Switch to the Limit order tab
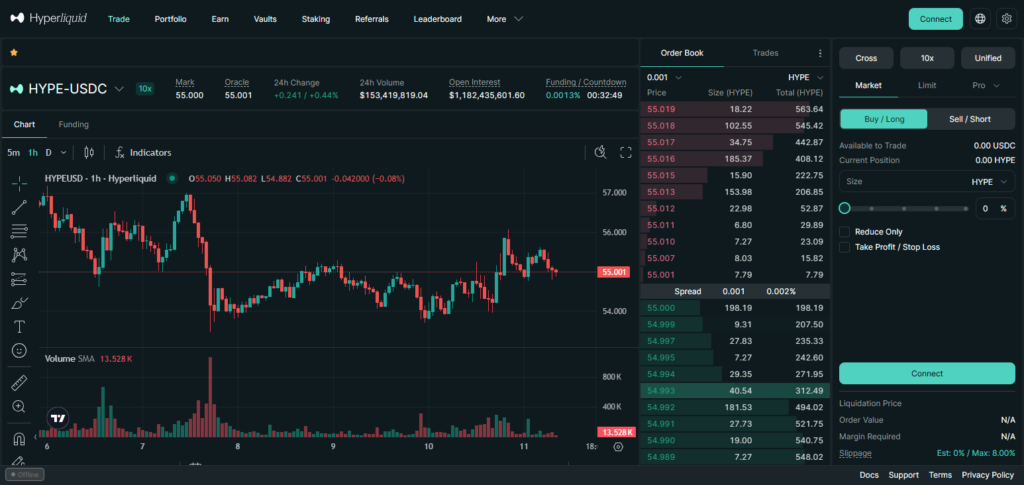Screen dimensions: 1024x485 coord(927,86)
